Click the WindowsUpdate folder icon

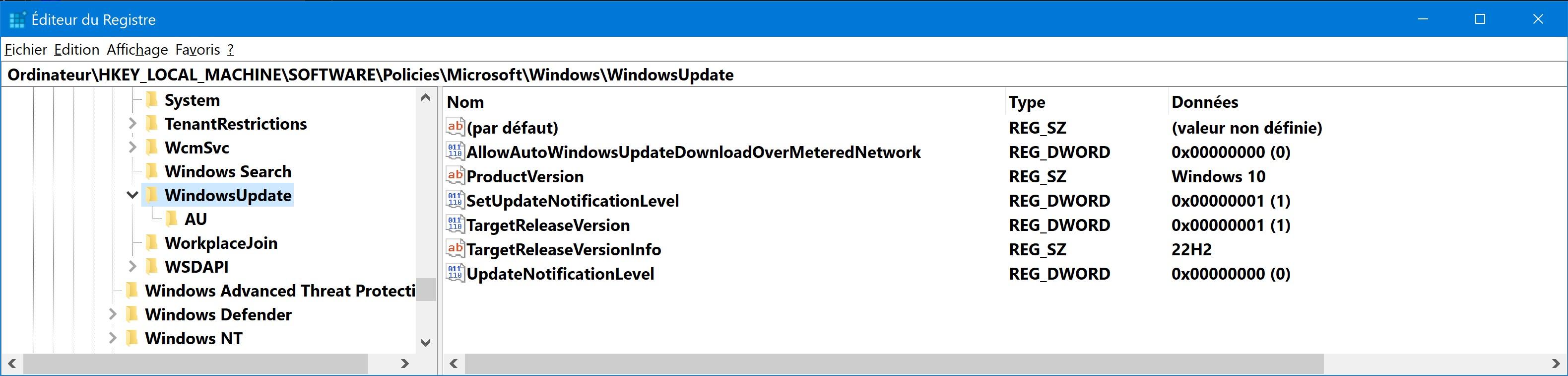tap(152, 194)
